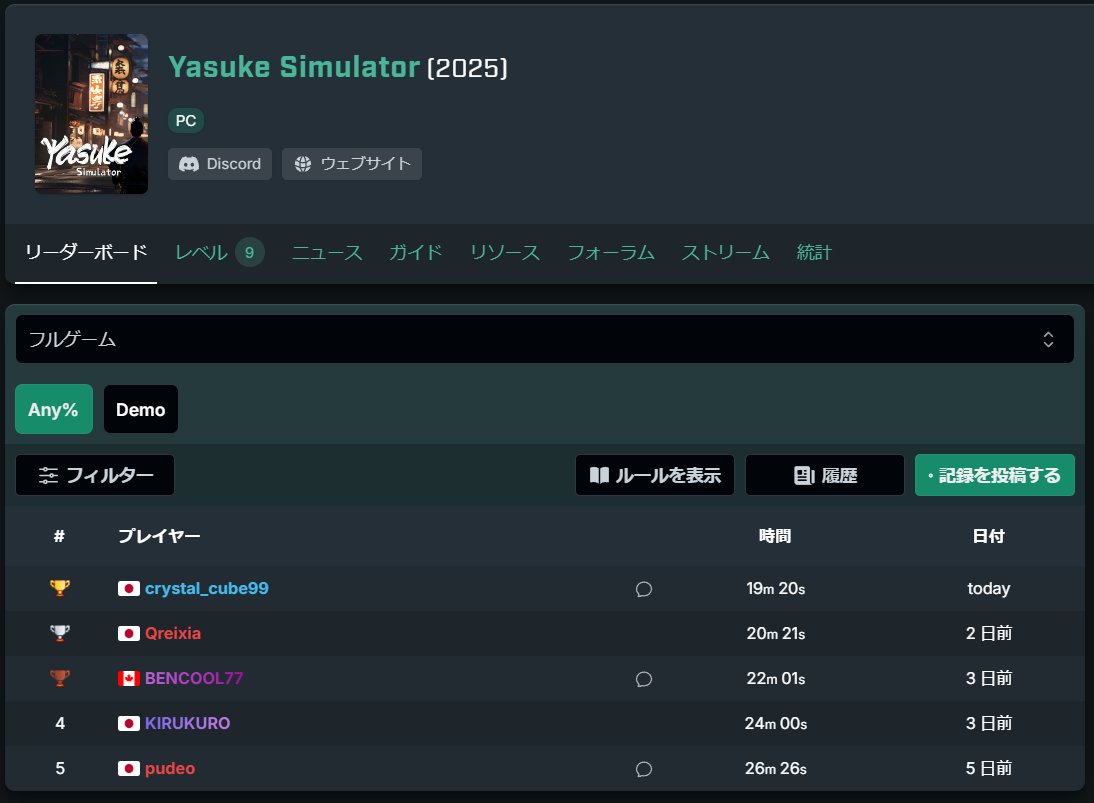Click the 5 日前 date in pudeo's row
Image resolution: width=1094 pixels, height=803 pixels.
989,768
